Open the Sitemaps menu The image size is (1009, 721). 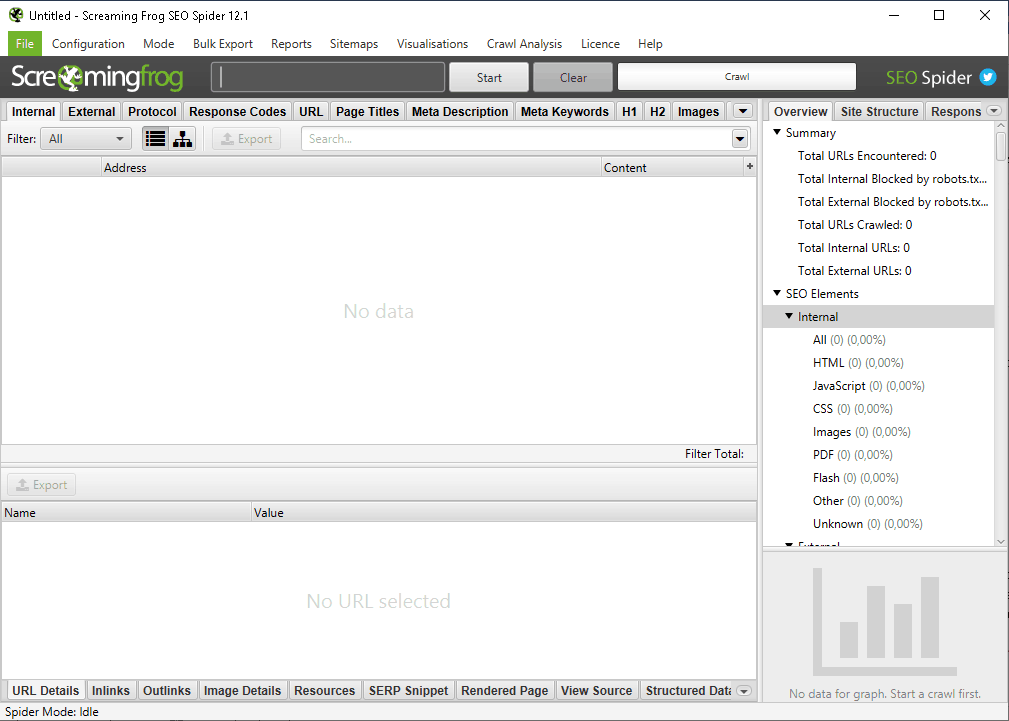click(354, 44)
